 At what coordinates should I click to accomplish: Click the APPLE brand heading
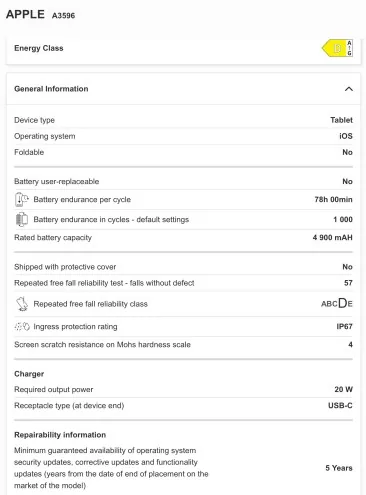(x=25, y=14)
